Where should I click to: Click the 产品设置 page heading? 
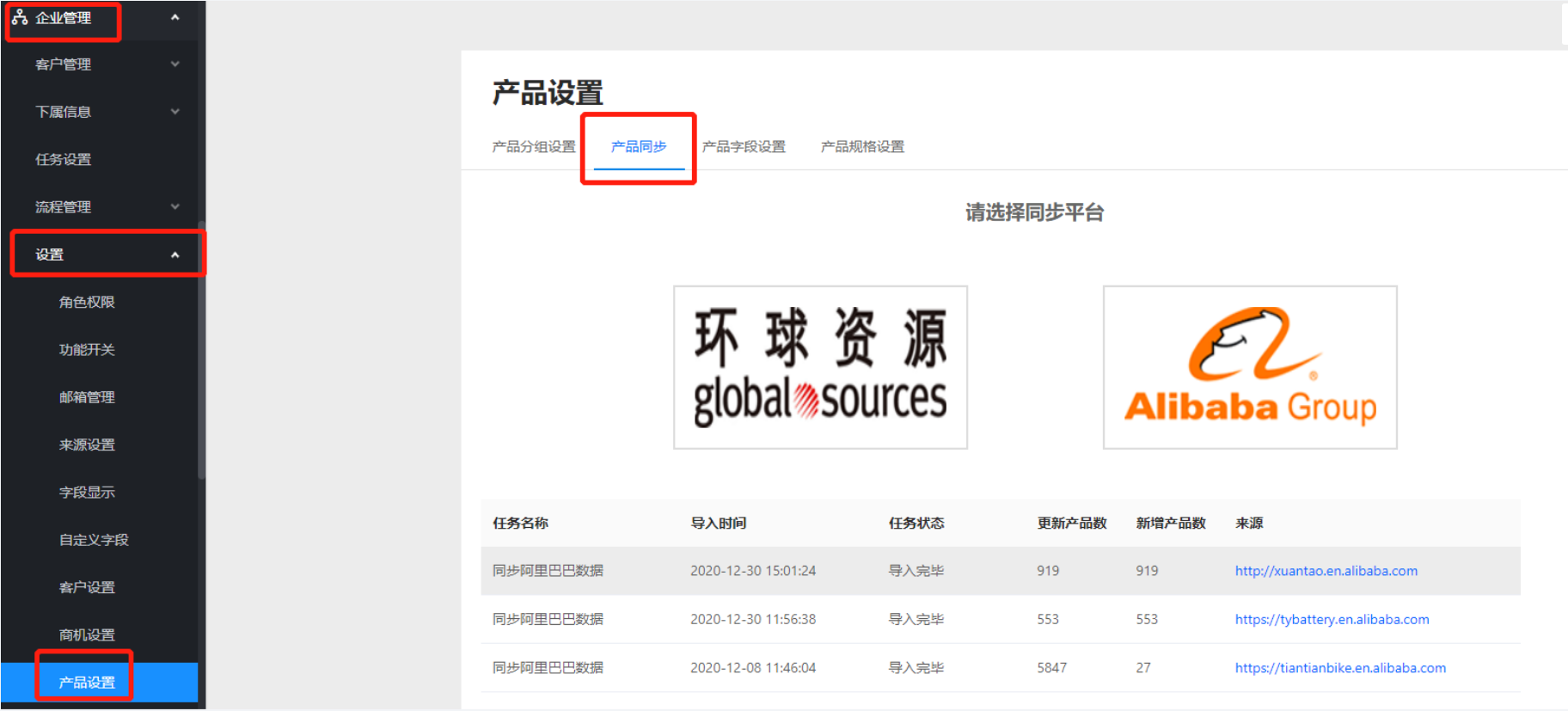(548, 92)
